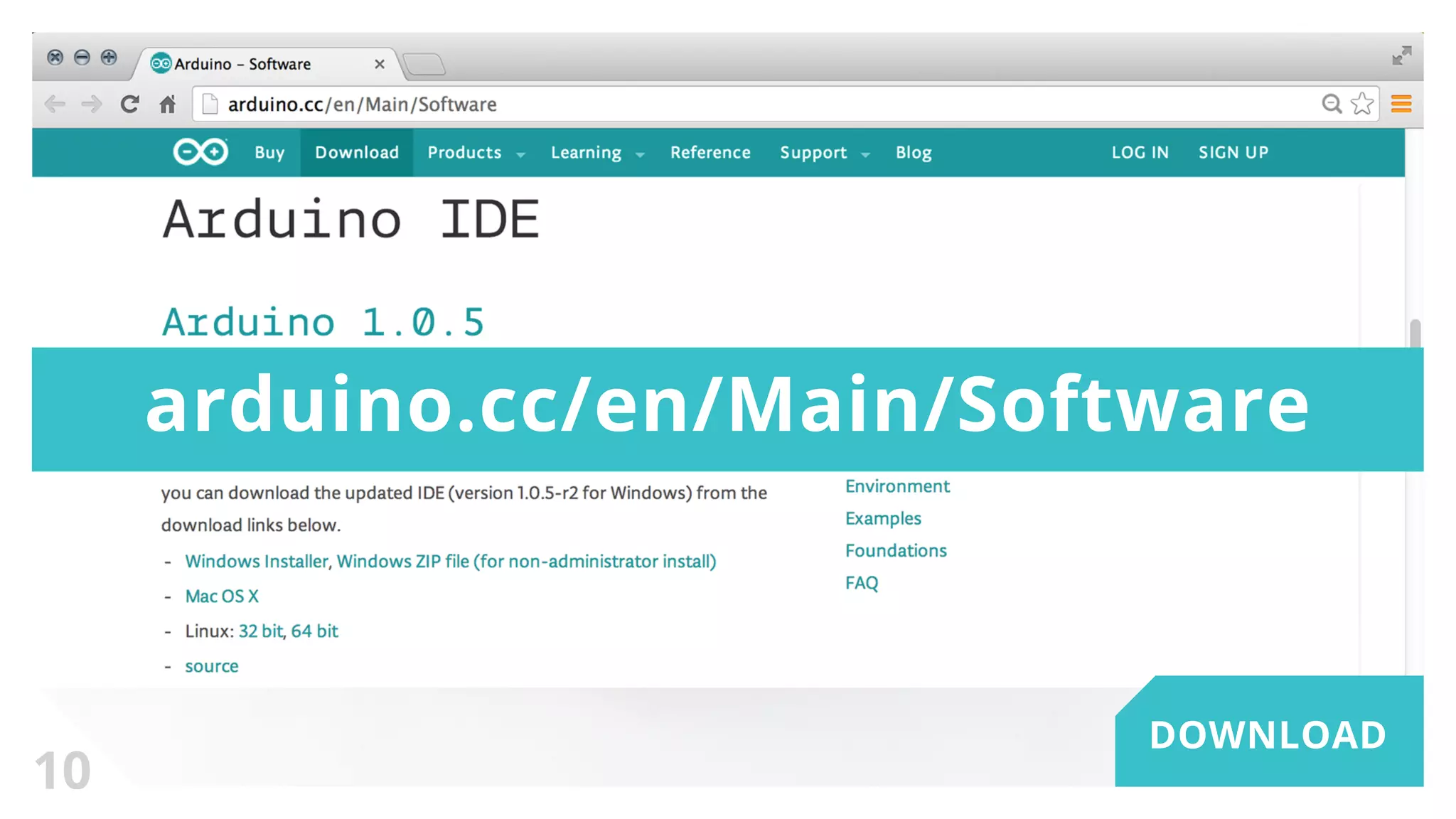The image size is (1456, 819).
Task: Download the Windows Installer link
Action: (x=257, y=561)
